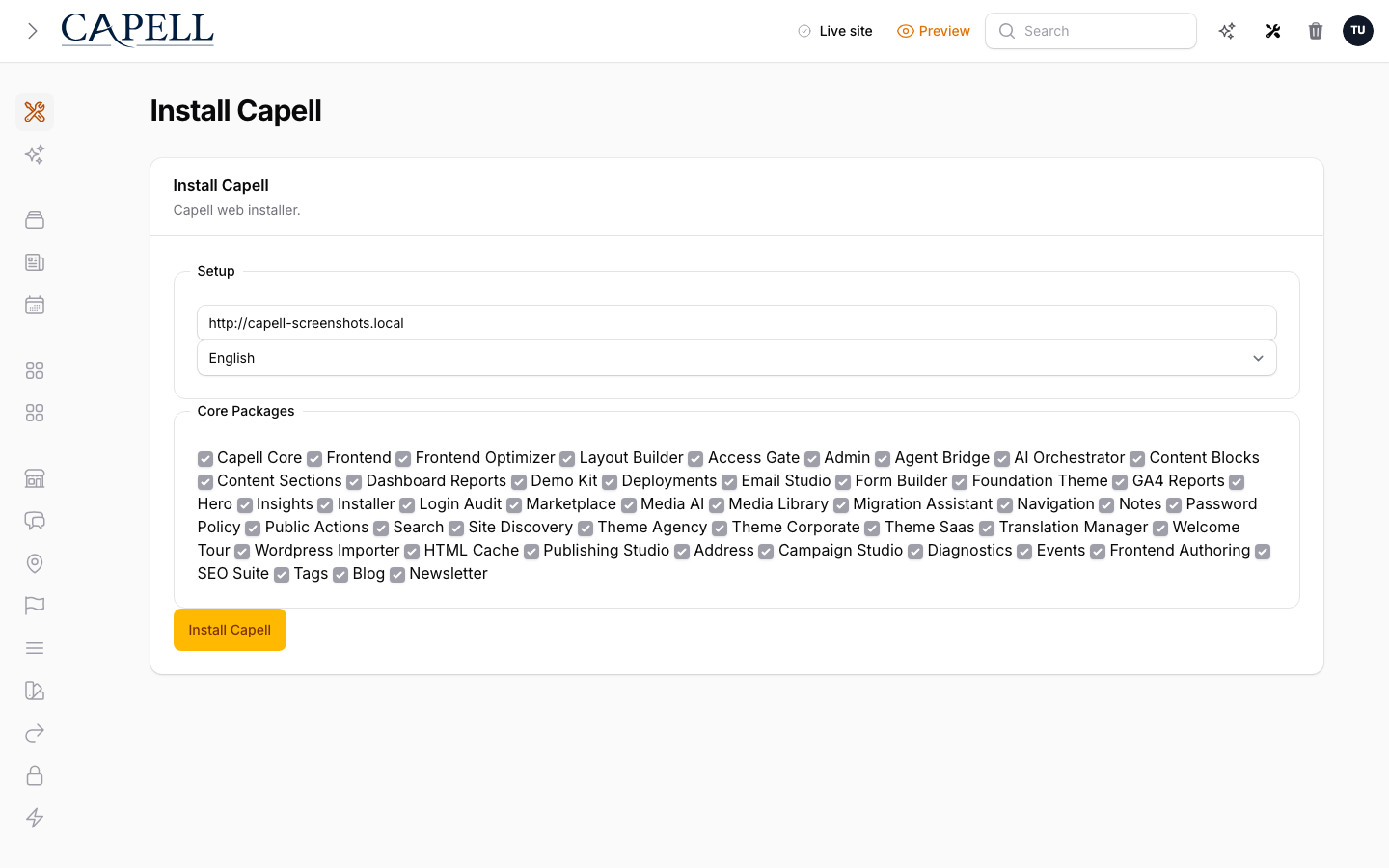Open the TU user avatar menu
Viewport: 1389px width, 868px height.
[x=1358, y=31]
